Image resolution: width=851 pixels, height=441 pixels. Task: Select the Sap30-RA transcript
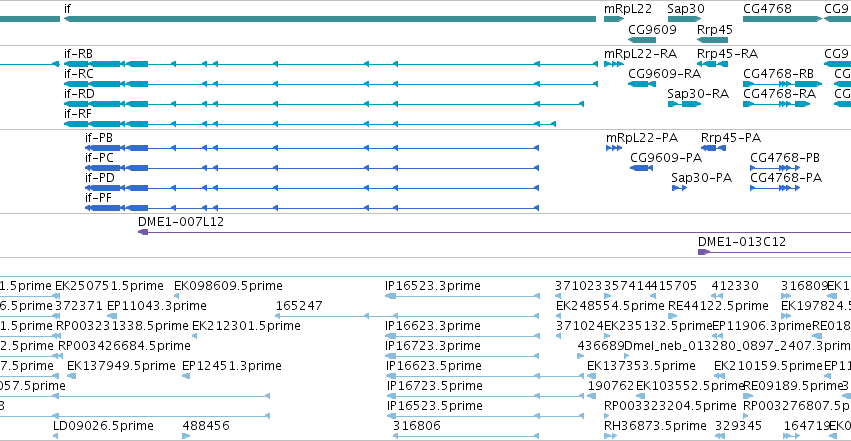(684, 104)
